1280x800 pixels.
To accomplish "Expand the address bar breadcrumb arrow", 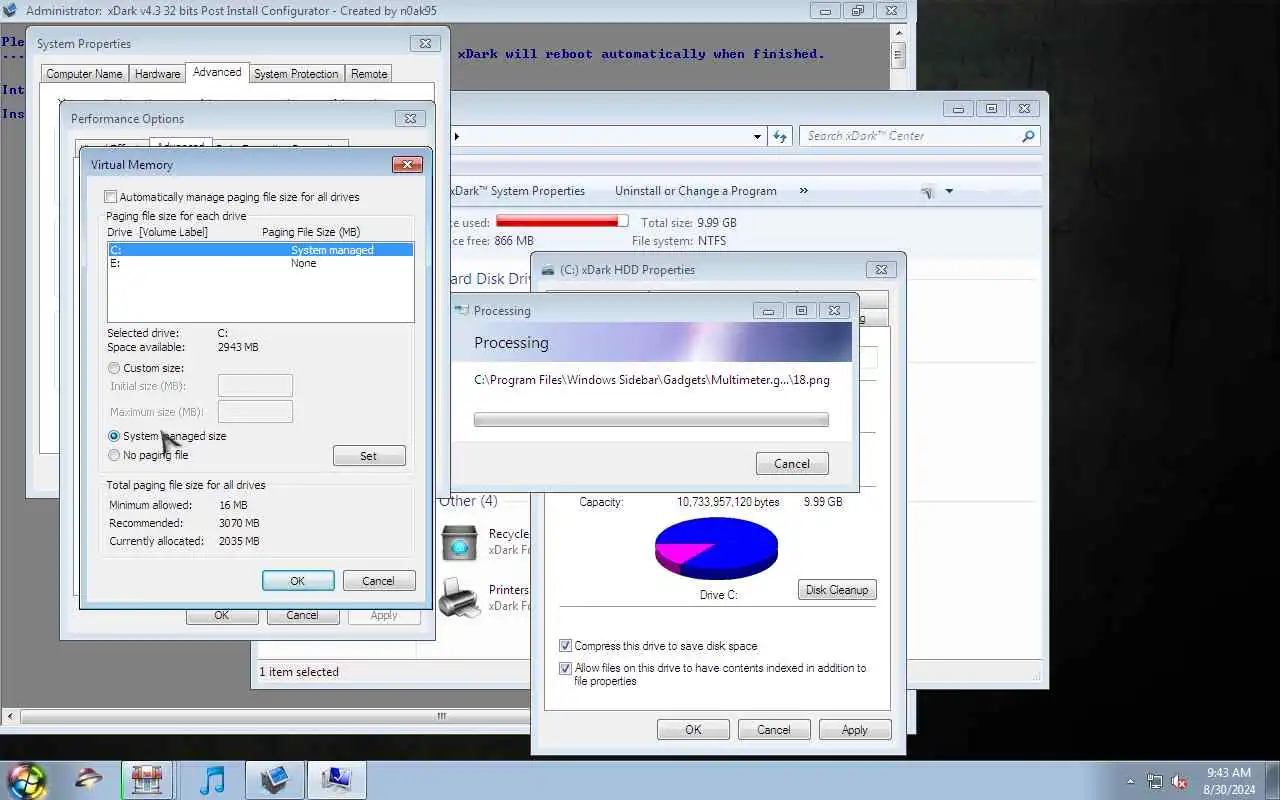I will [x=457, y=136].
